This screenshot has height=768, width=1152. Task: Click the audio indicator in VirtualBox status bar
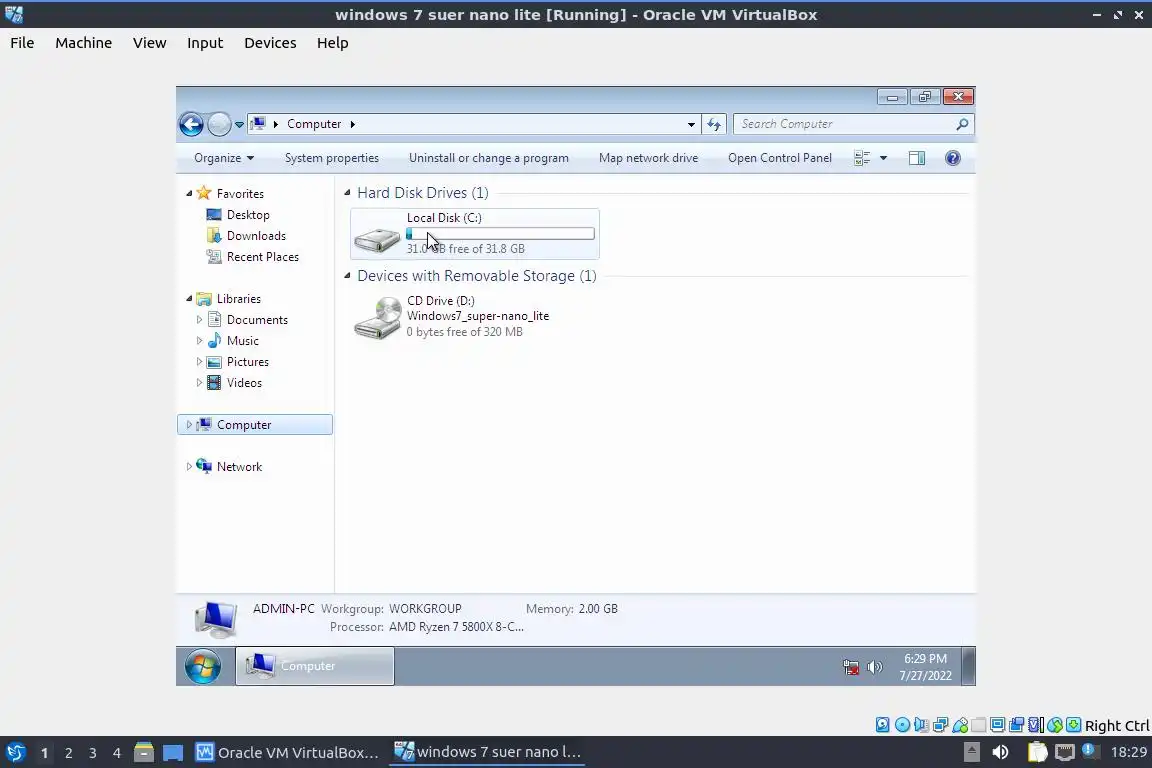pos(921,725)
